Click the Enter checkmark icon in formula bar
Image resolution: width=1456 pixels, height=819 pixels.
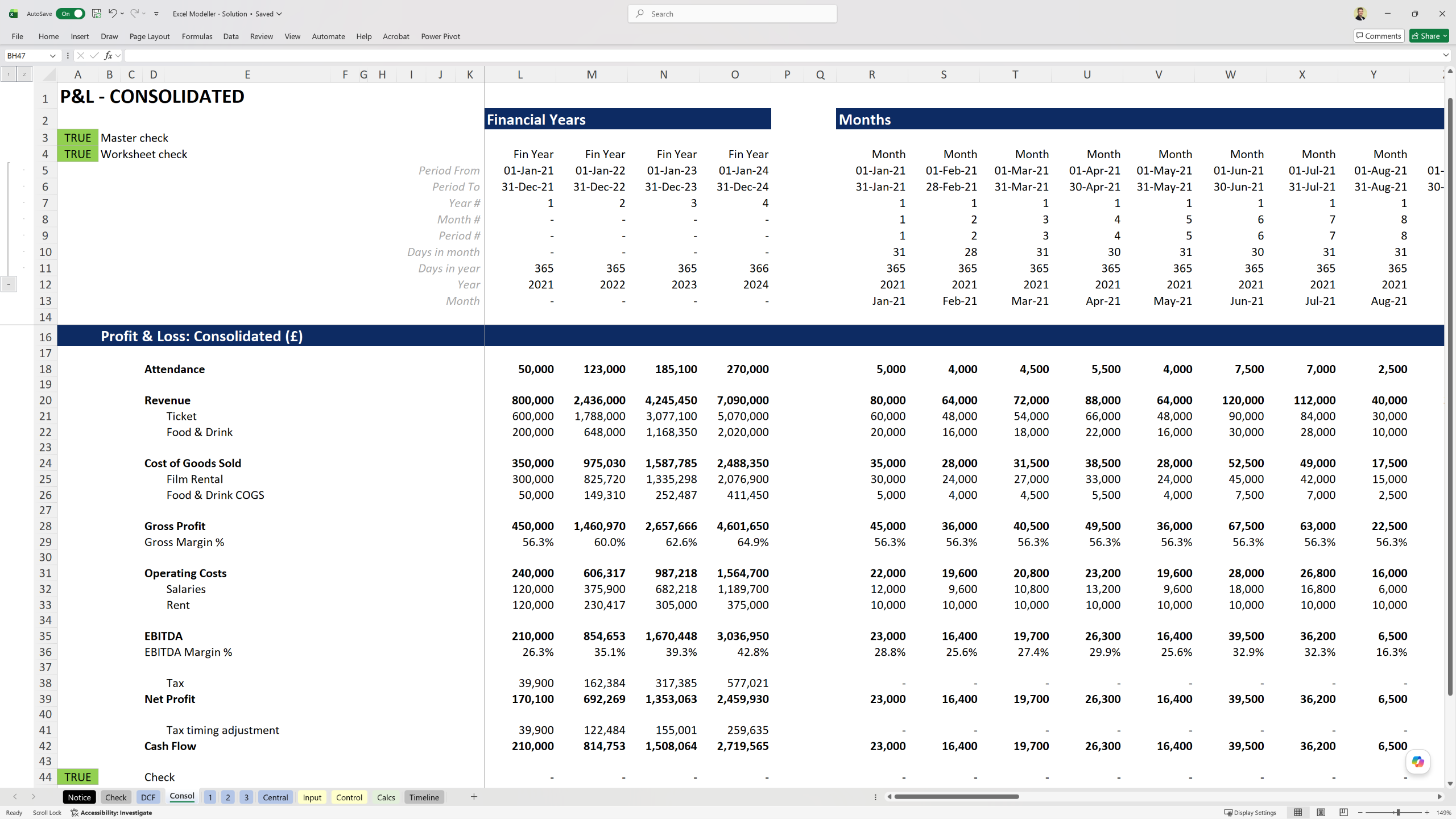(x=94, y=56)
